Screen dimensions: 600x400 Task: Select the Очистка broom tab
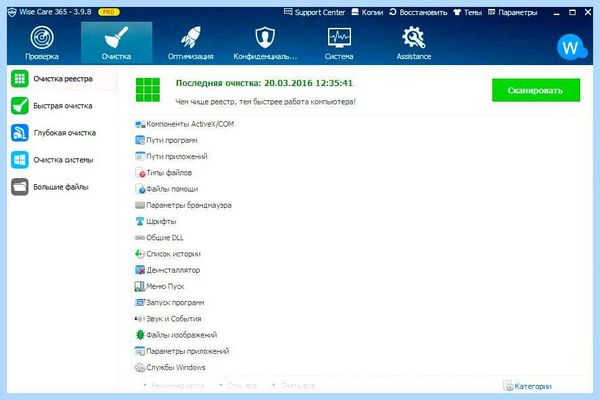click(x=116, y=43)
